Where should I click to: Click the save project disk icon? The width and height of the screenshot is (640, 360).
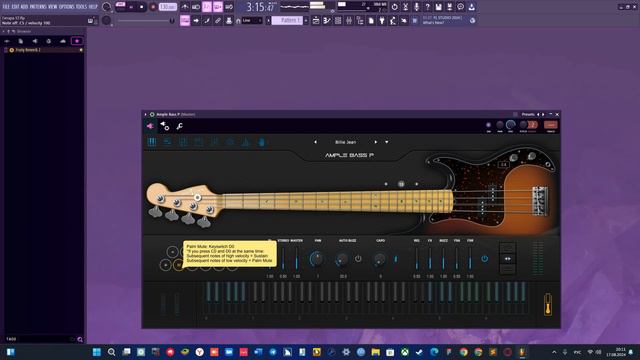click(x=438, y=7)
